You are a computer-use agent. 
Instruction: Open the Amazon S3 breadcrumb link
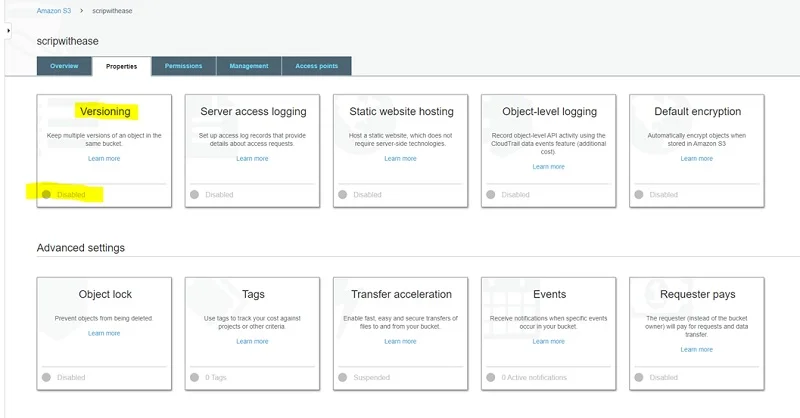[54, 11]
